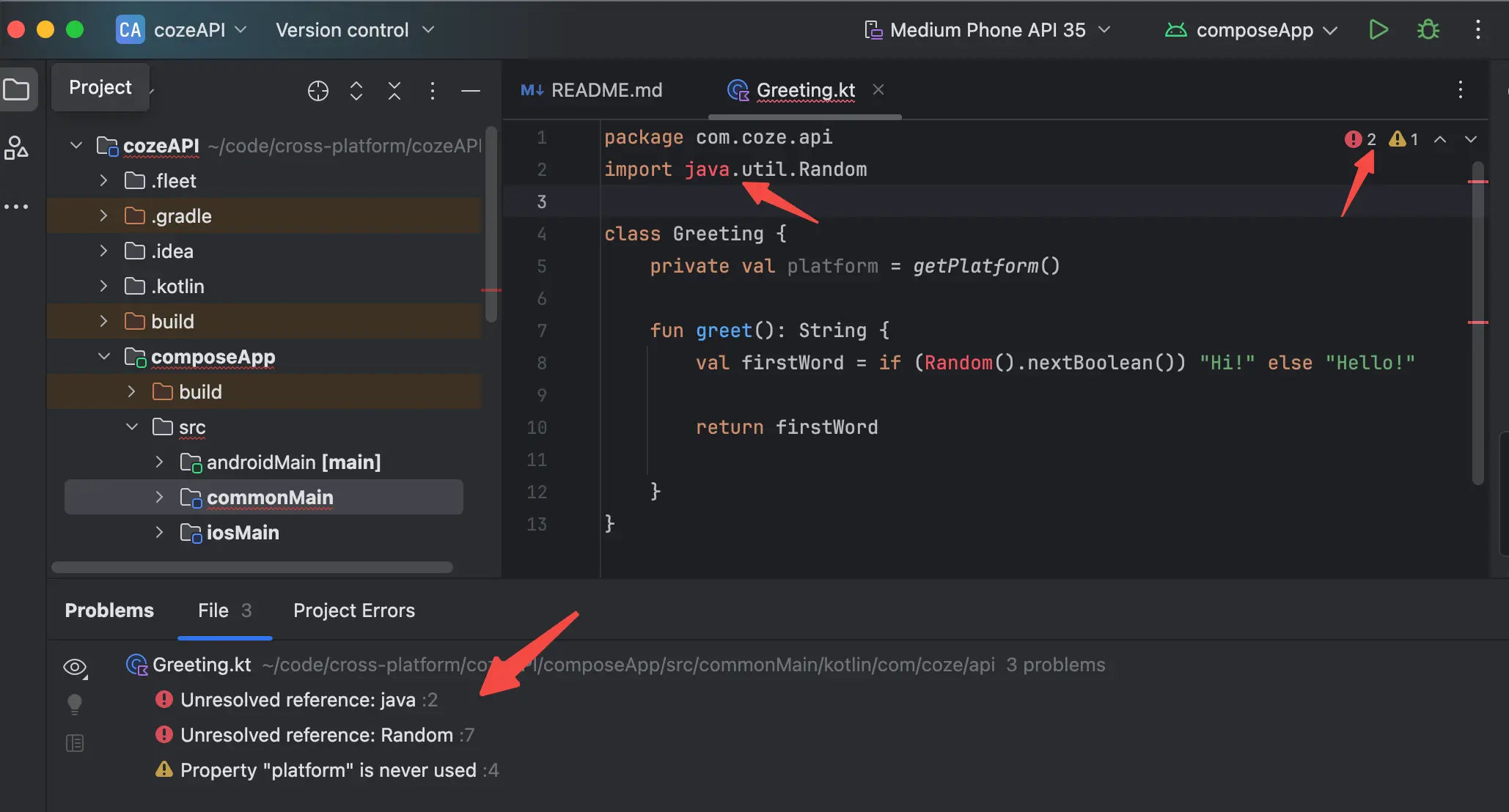
Task: Click the Project folder sidebar icon
Action: (16, 90)
